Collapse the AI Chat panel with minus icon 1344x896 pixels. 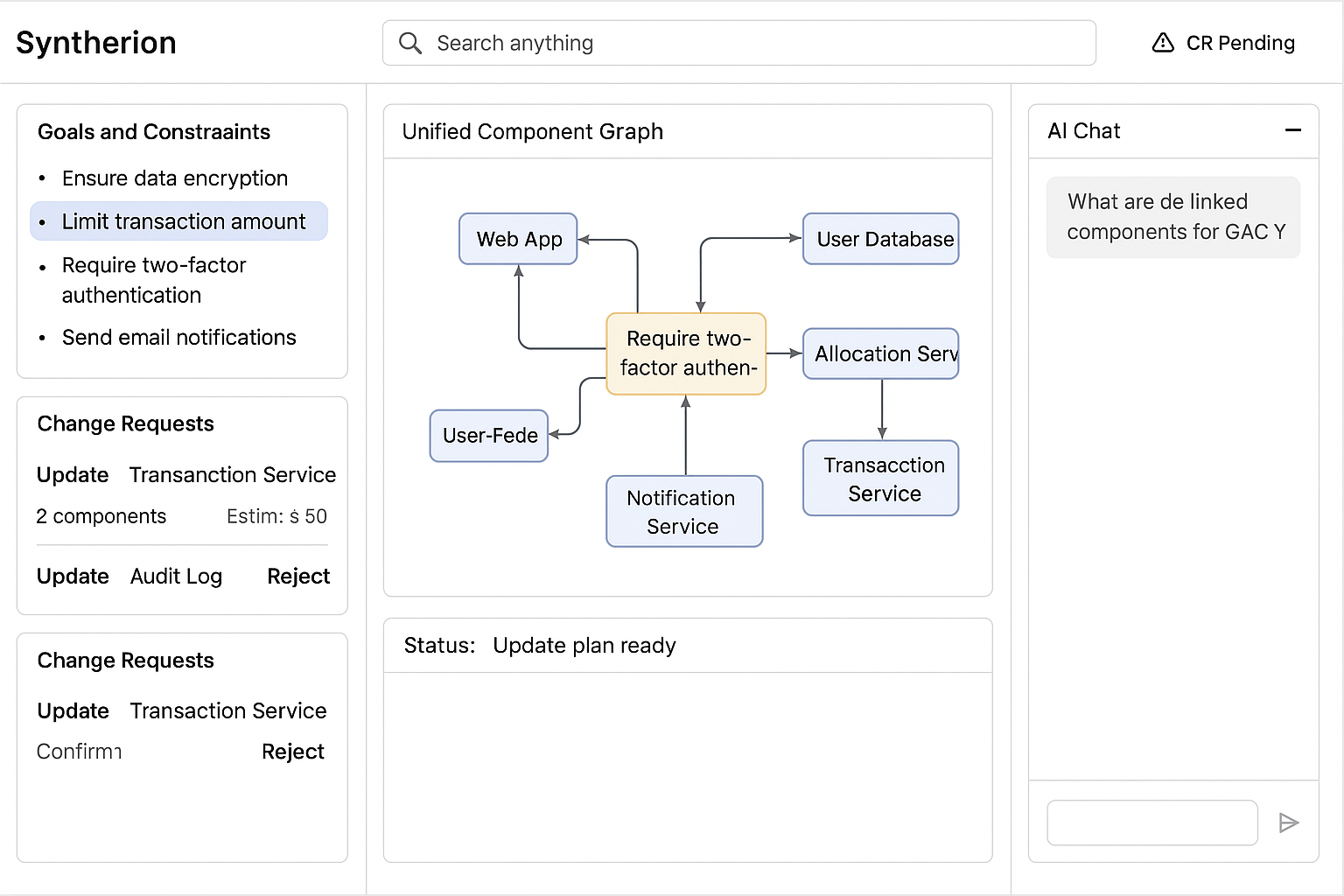point(1293,130)
